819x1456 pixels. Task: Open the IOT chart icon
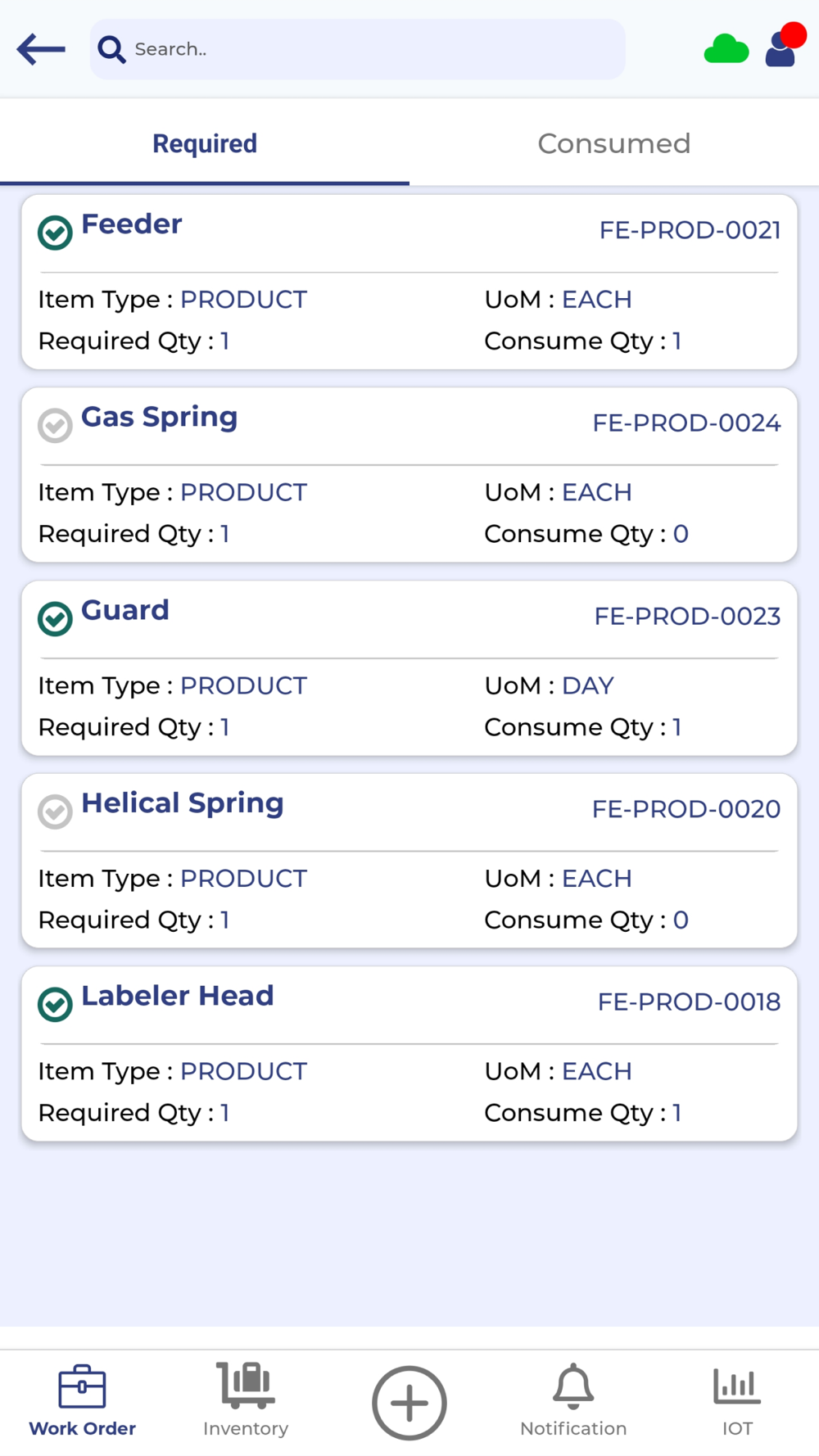[737, 1386]
